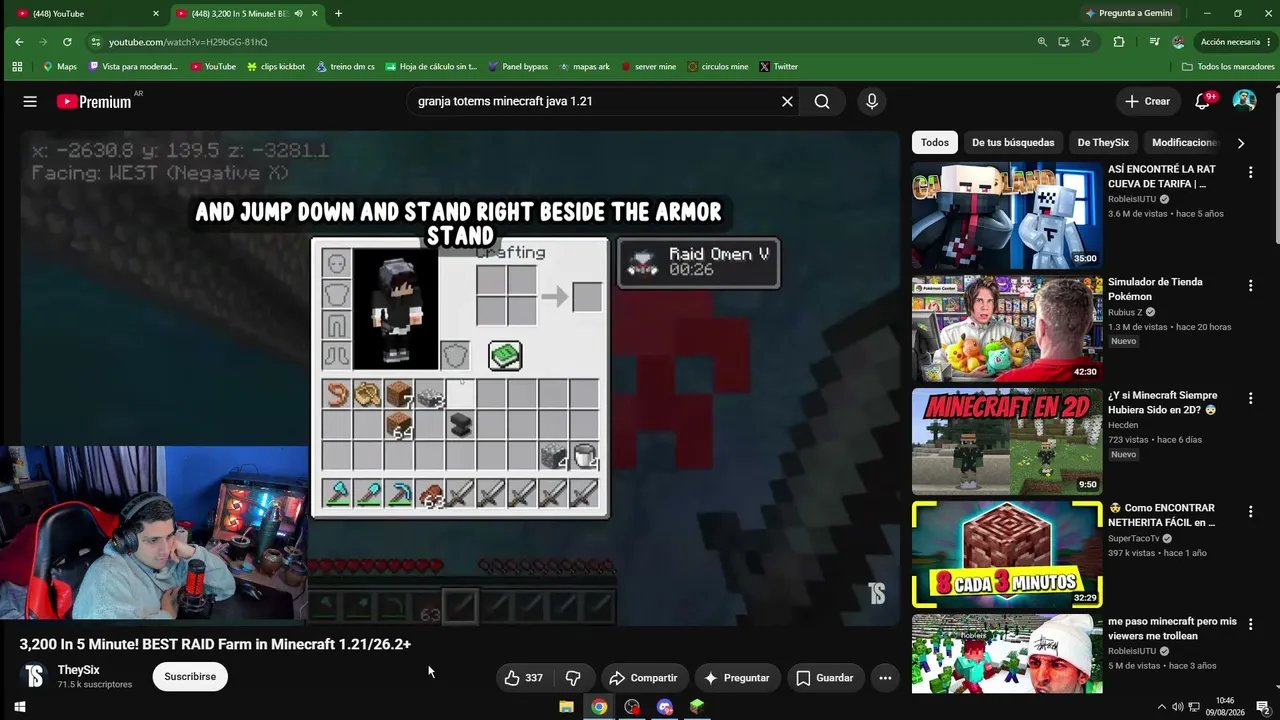
Task: Open the Maps bookmark
Action: pos(59,67)
